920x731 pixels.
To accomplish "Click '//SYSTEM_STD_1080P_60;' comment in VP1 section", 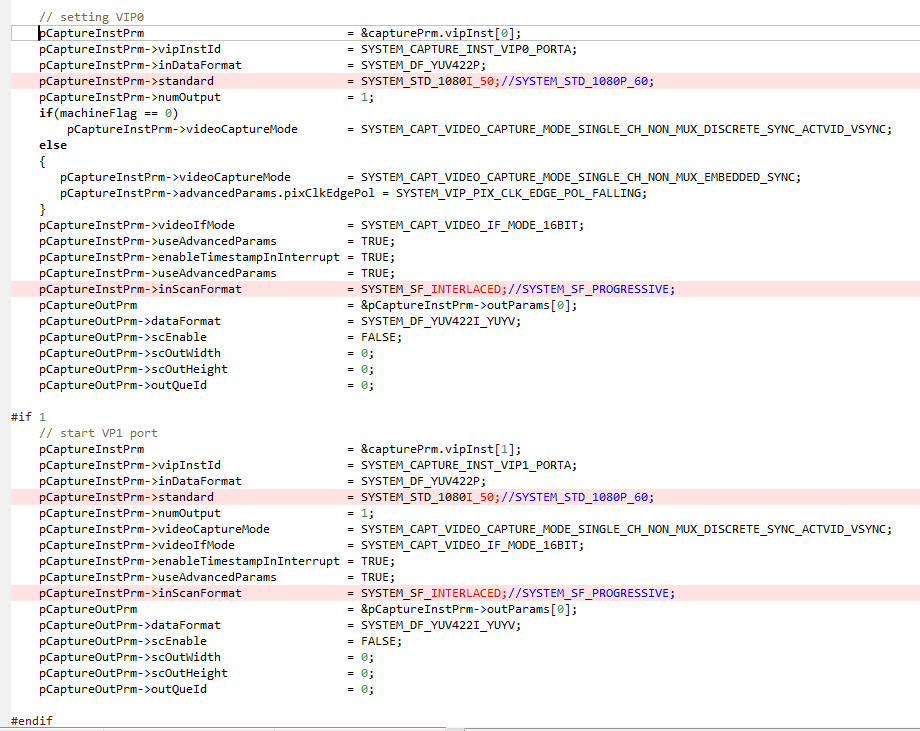I will pos(577,497).
